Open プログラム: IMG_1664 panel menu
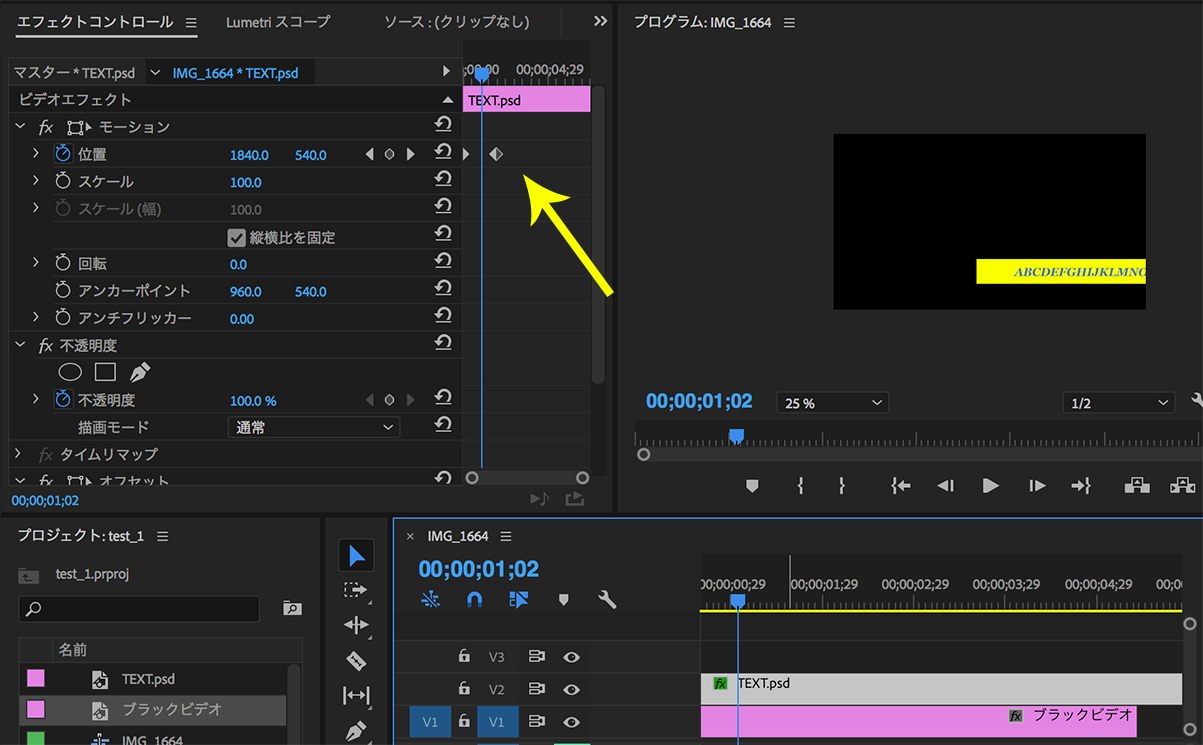This screenshot has width=1203, height=745. 789,22
